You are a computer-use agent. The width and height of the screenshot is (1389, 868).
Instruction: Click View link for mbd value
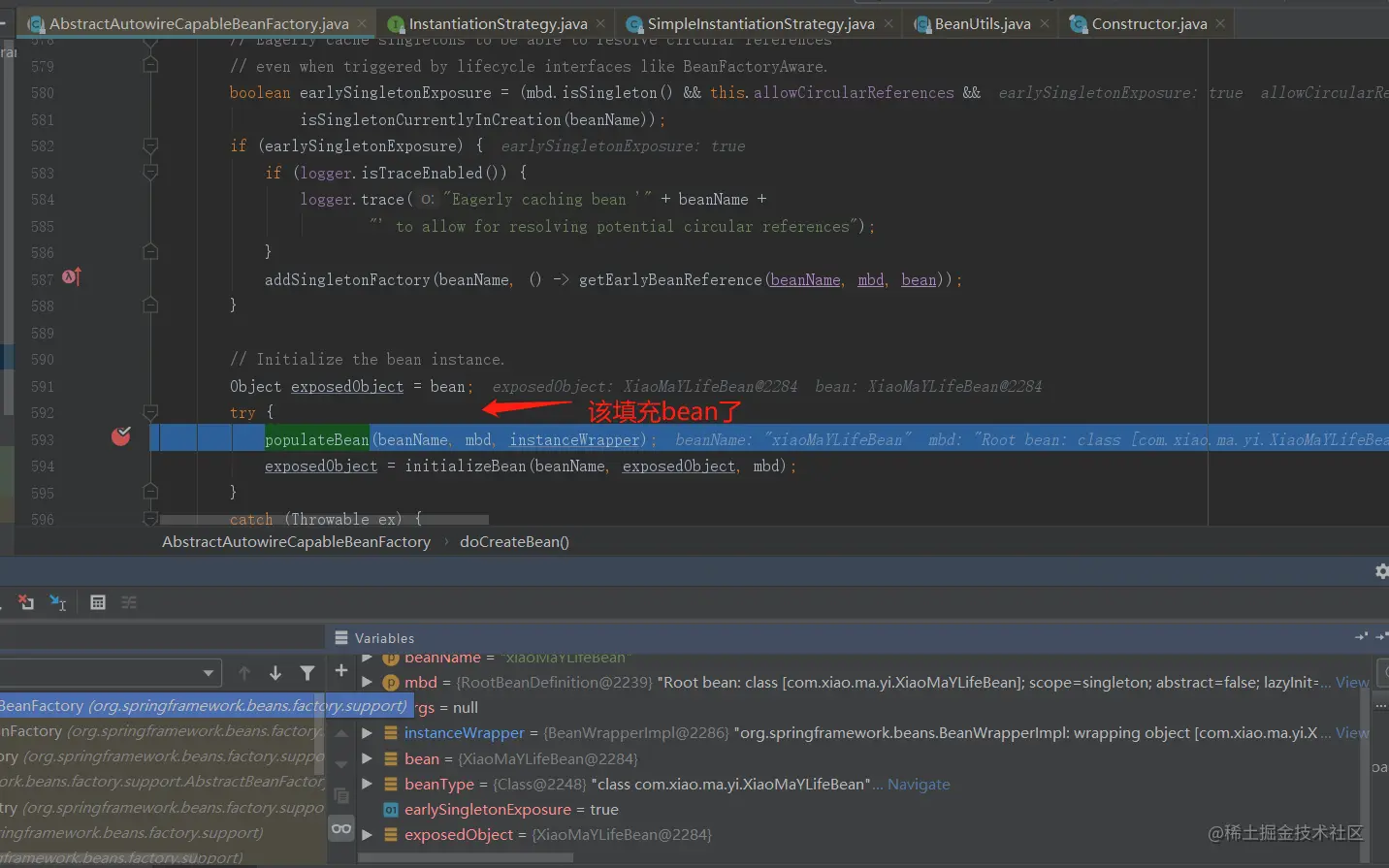click(1351, 683)
